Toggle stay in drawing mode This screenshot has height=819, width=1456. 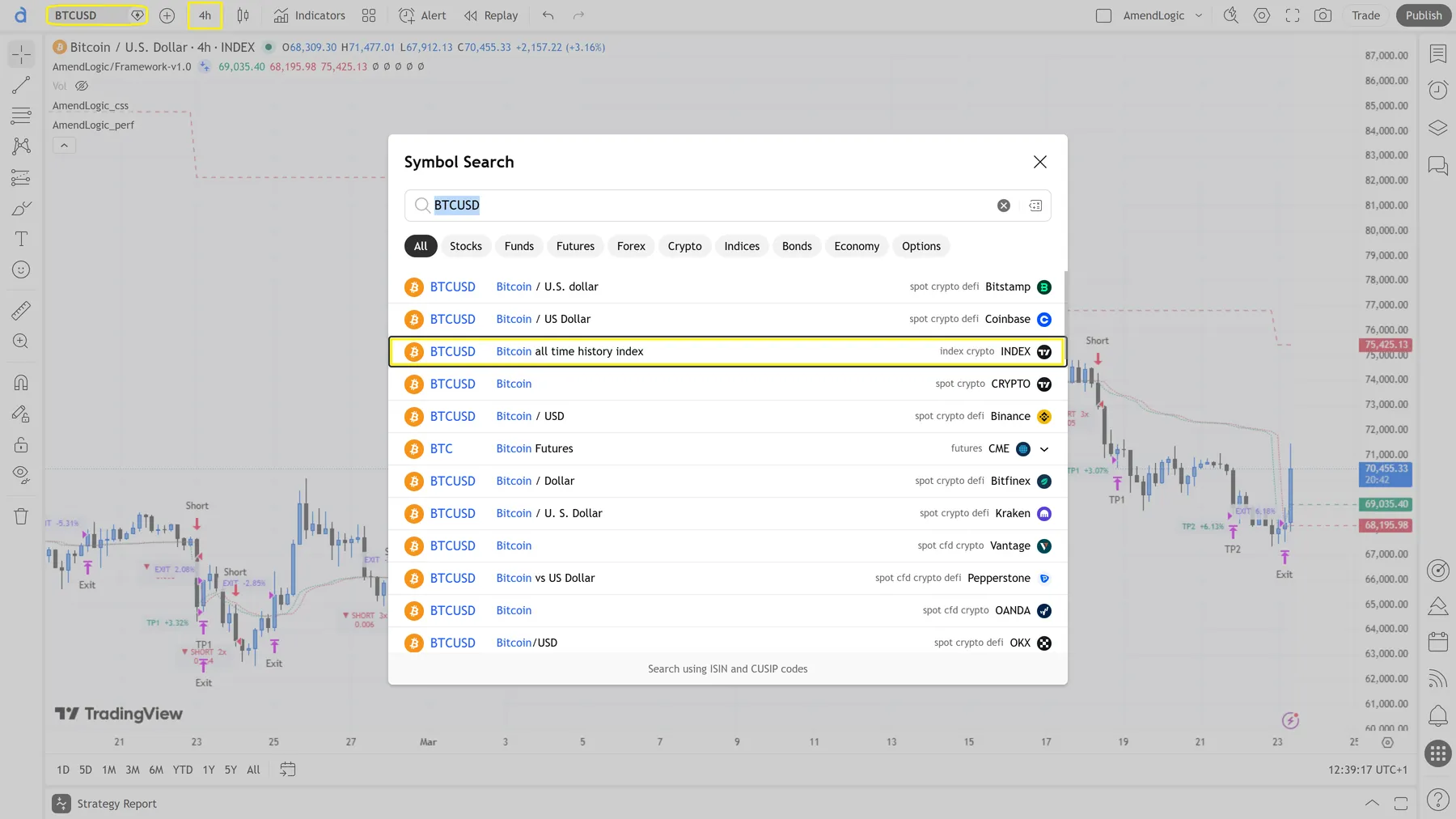pyautogui.click(x=21, y=414)
